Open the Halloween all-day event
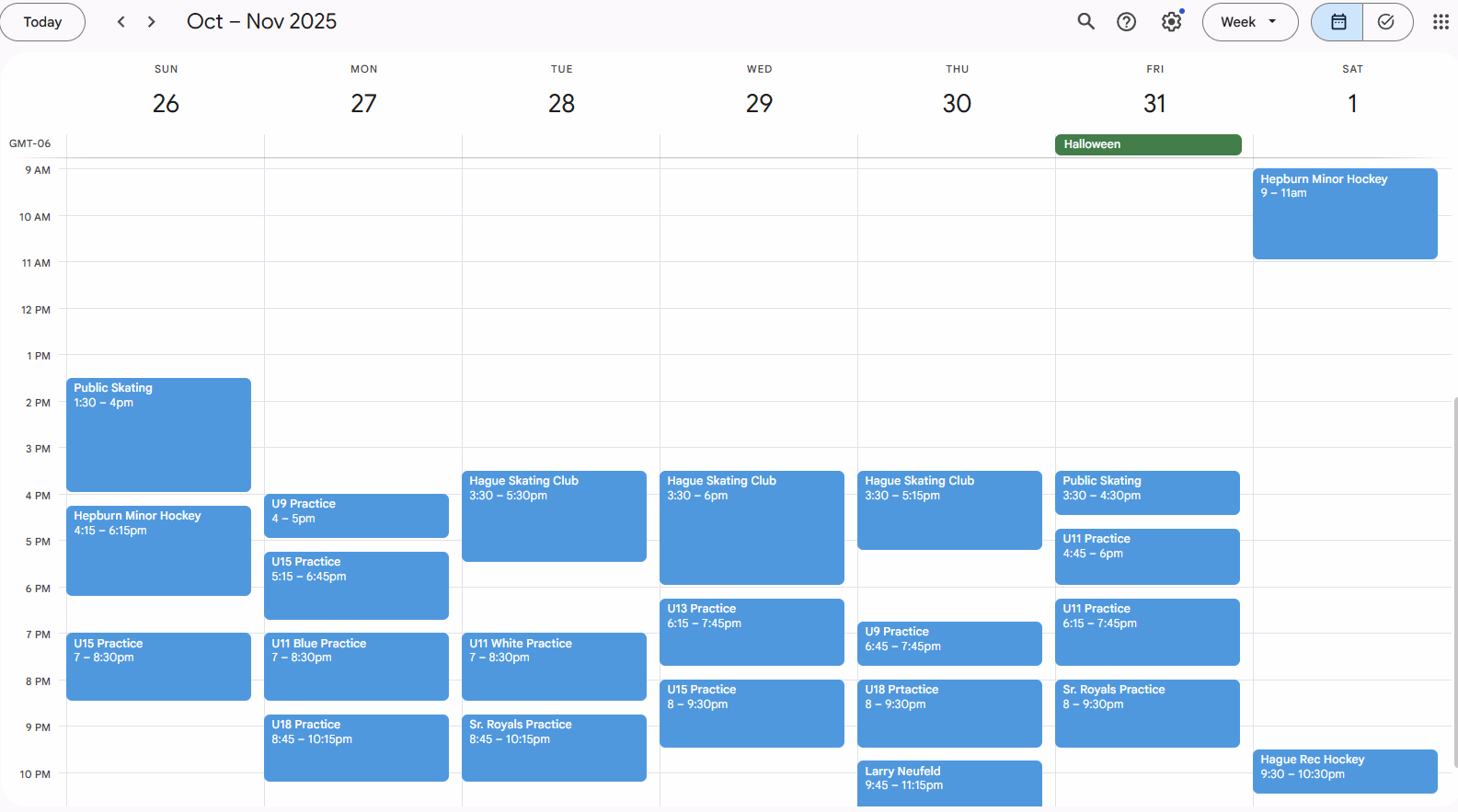 pyautogui.click(x=1147, y=144)
